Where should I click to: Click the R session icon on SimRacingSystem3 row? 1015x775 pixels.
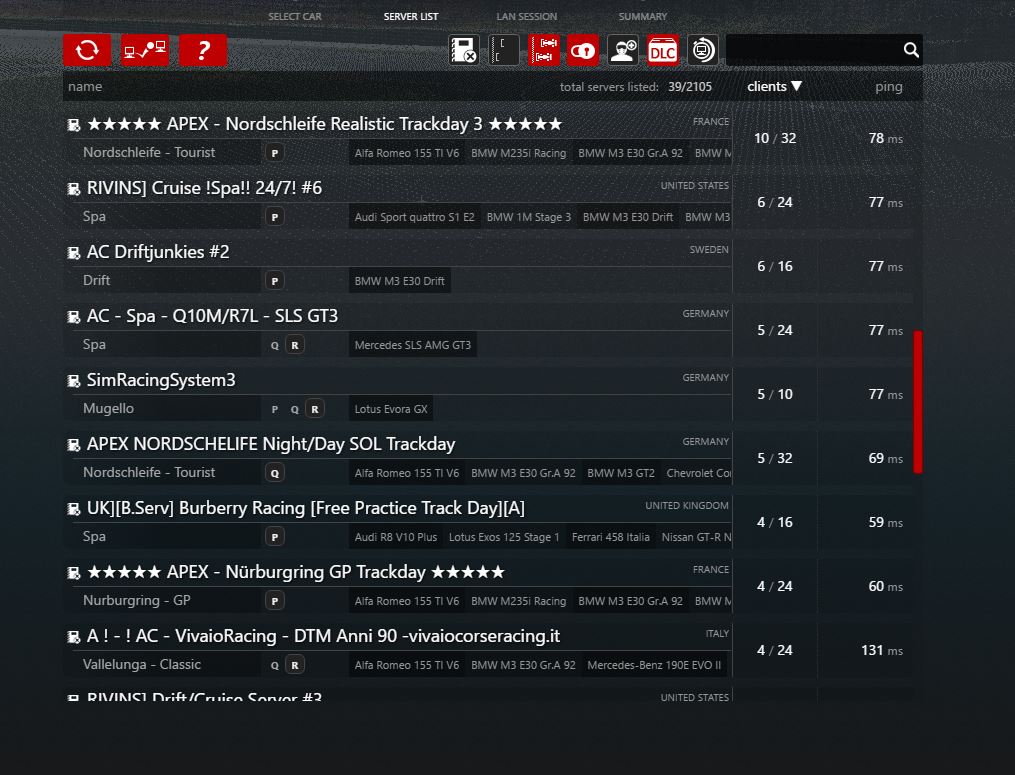(x=315, y=409)
